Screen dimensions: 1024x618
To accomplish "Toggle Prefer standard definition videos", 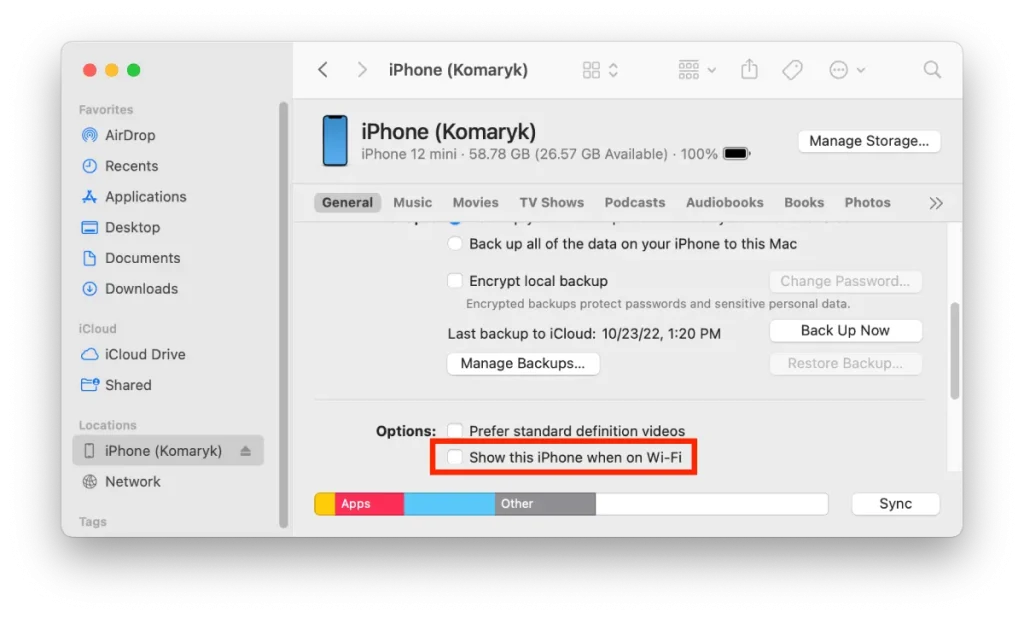I will click(x=455, y=431).
